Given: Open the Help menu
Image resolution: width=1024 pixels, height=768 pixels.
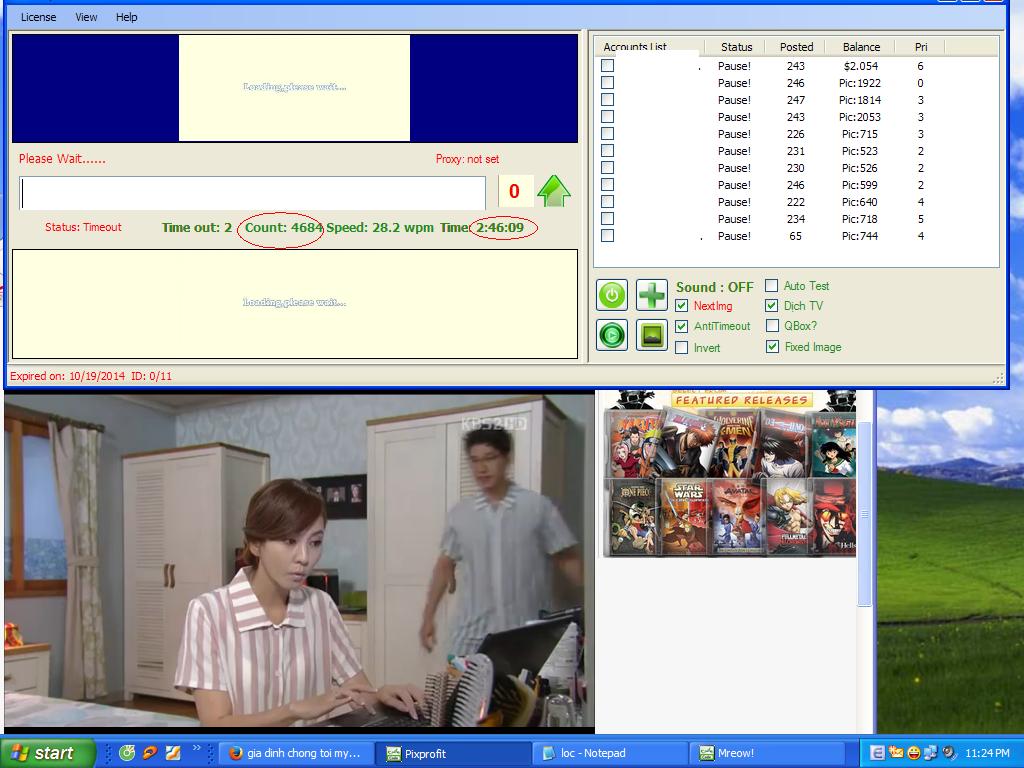Looking at the screenshot, I should pyautogui.click(x=127, y=17).
